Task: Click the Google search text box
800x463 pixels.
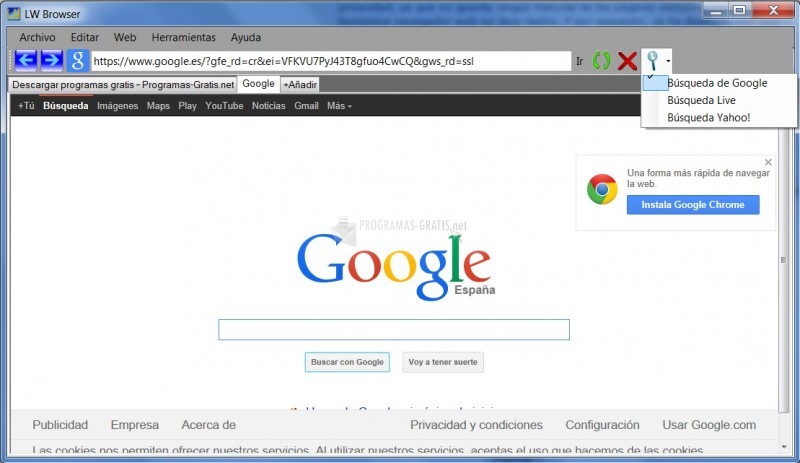Action: pos(394,330)
